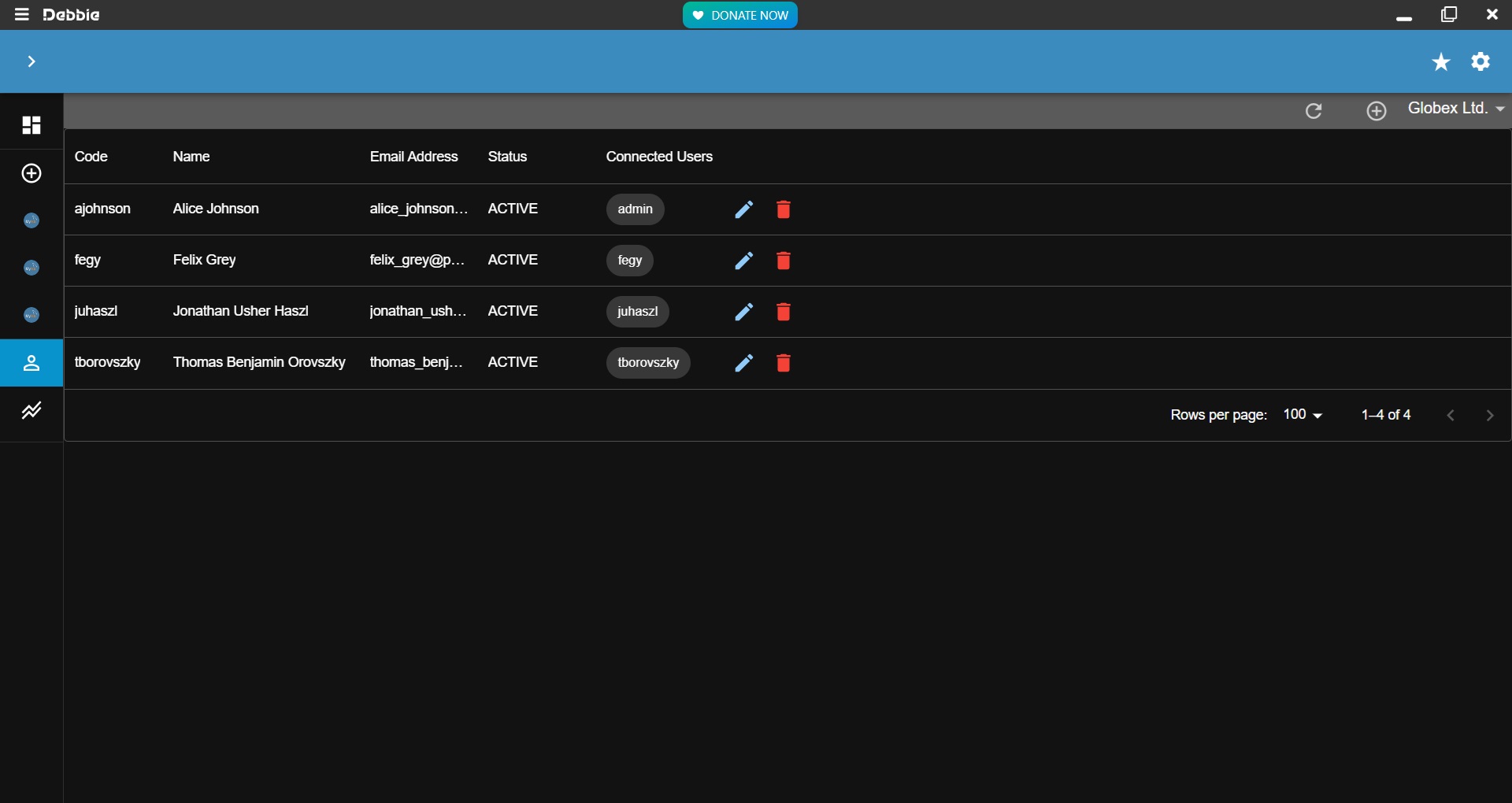This screenshot has width=1512, height=803.
Task: Click the admin connected user chip
Action: point(635,209)
